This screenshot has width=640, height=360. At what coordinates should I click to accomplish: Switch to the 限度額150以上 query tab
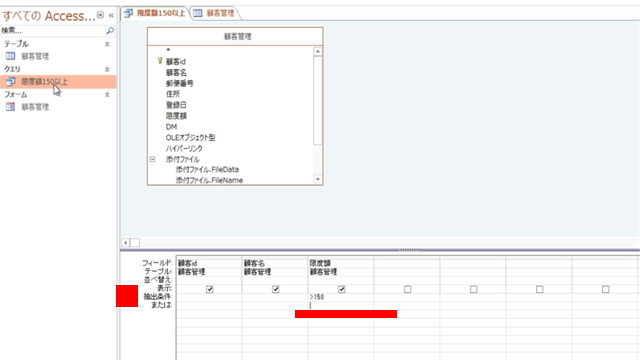(156, 13)
